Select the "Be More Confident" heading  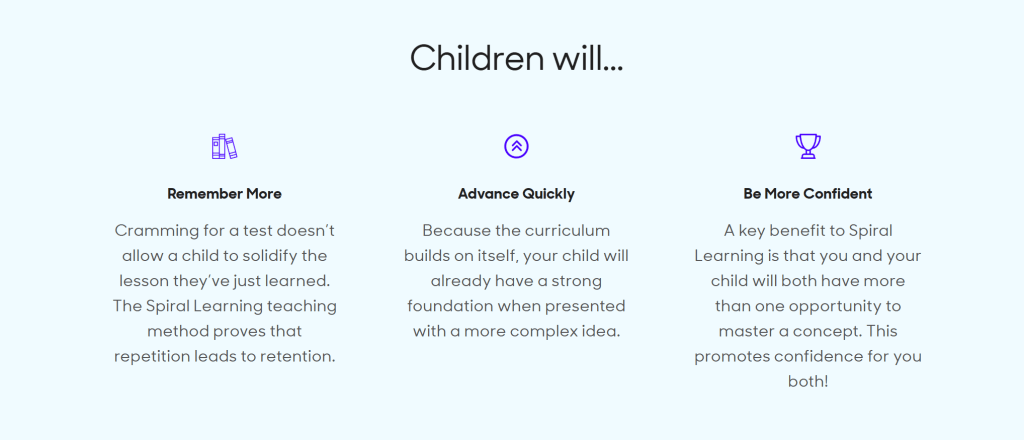808,194
